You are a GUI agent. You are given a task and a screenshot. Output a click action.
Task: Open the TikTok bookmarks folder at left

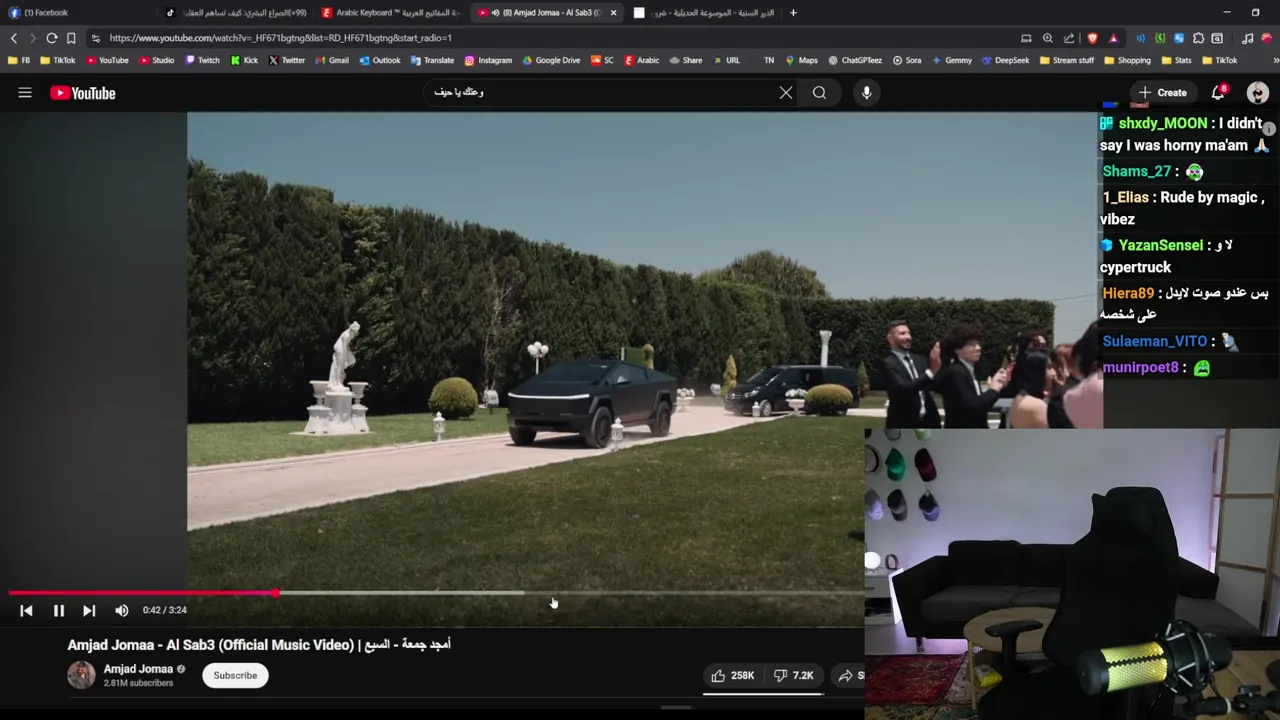pyautogui.click(x=58, y=60)
